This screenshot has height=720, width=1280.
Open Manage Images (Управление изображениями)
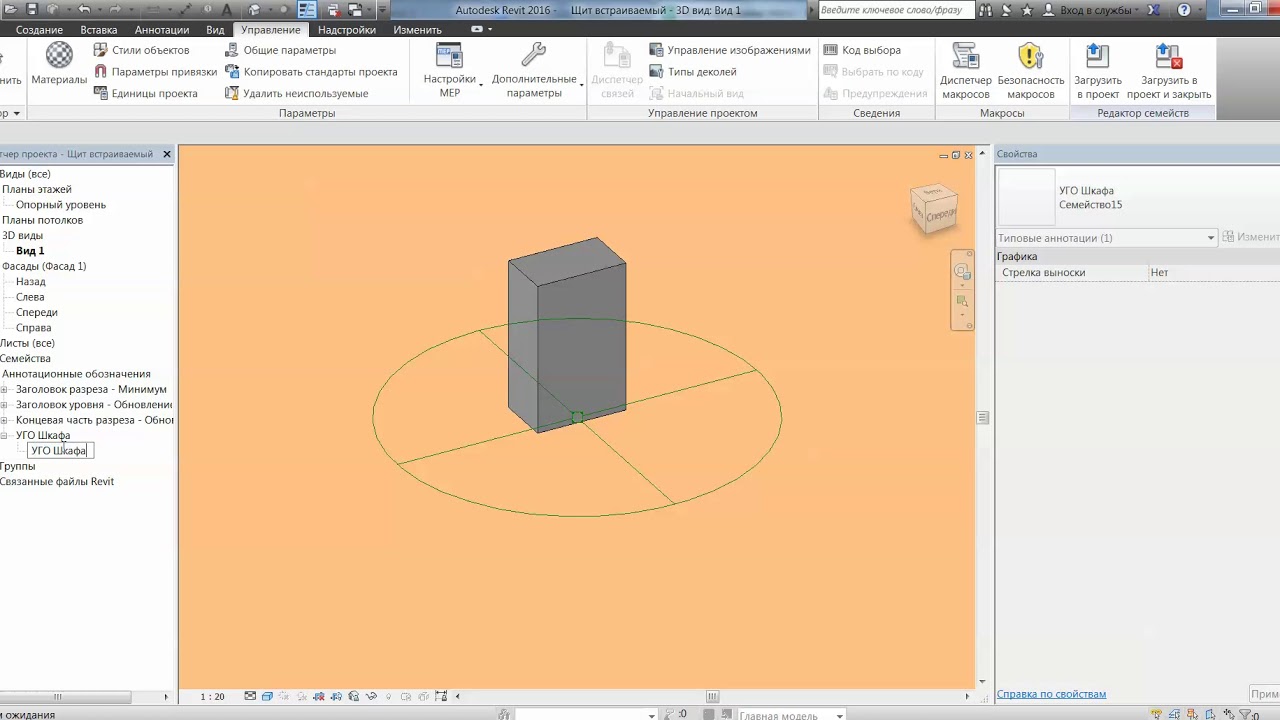click(x=729, y=50)
